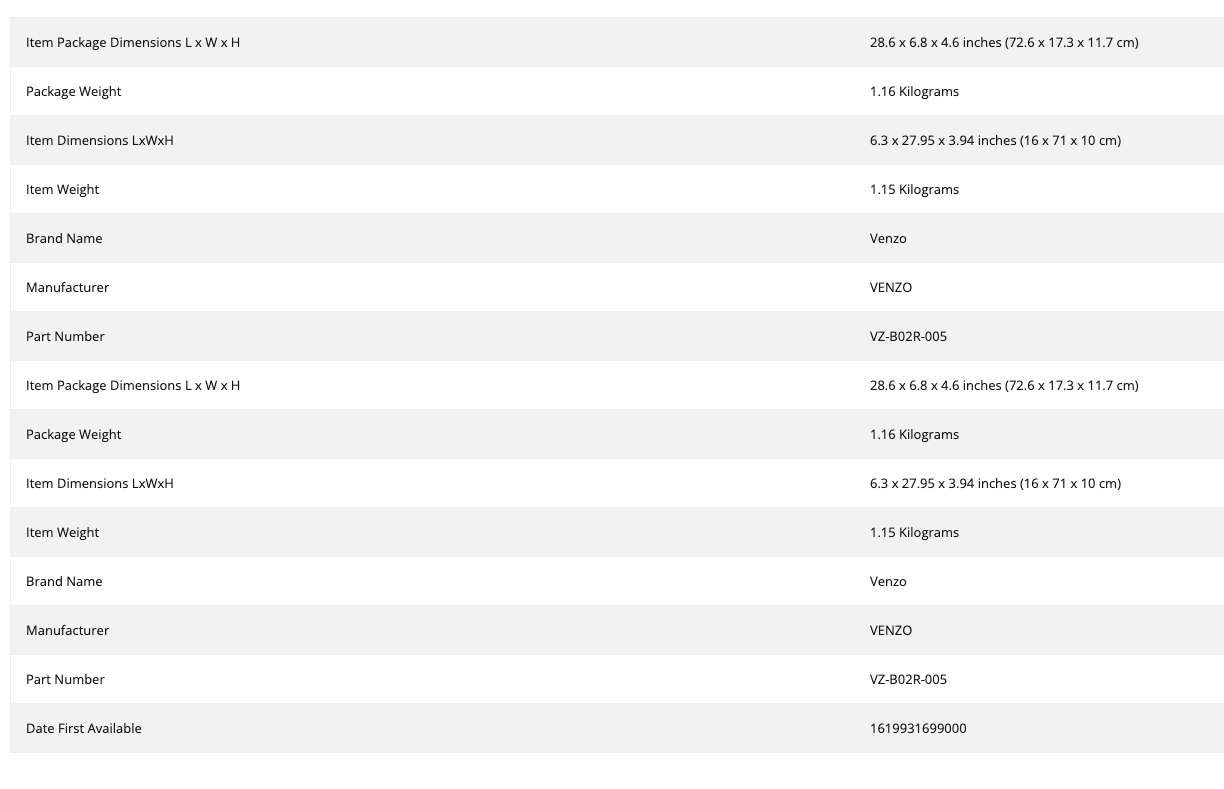Select the first VENZO manufacturer value
Viewport: 1224px width, 789px height.
pos(891,287)
